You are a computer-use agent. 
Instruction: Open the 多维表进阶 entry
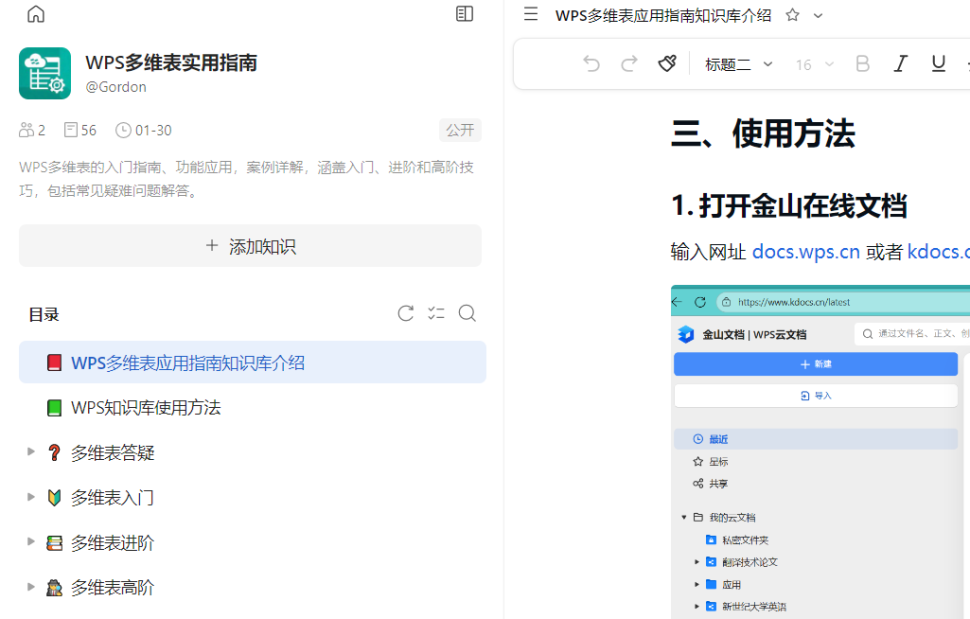[113, 543]
